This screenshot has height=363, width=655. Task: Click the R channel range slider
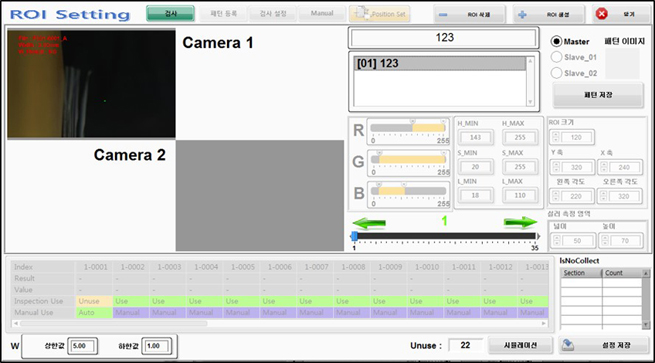pos(408,128)
